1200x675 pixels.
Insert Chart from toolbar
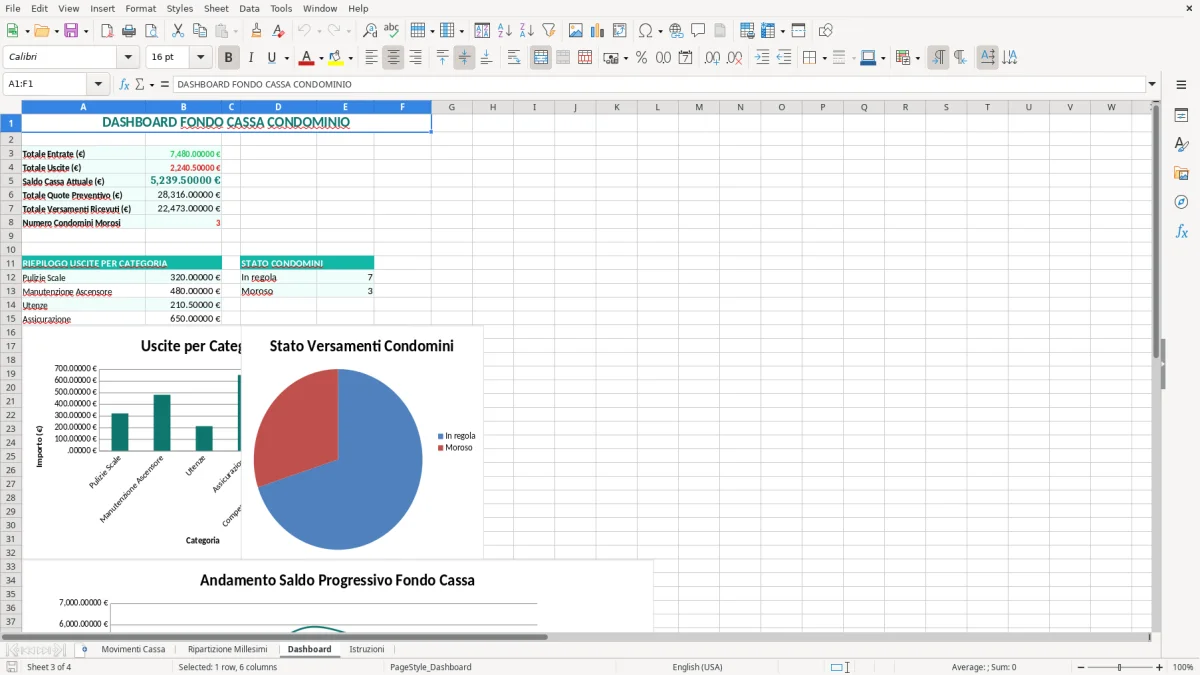click(597, 31)
